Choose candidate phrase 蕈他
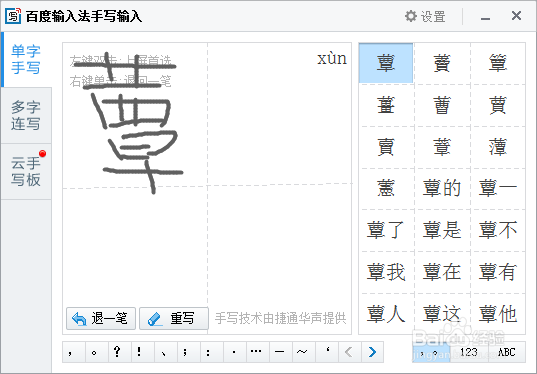This screenshot has width=537, height=374. [x=498, y=314]
